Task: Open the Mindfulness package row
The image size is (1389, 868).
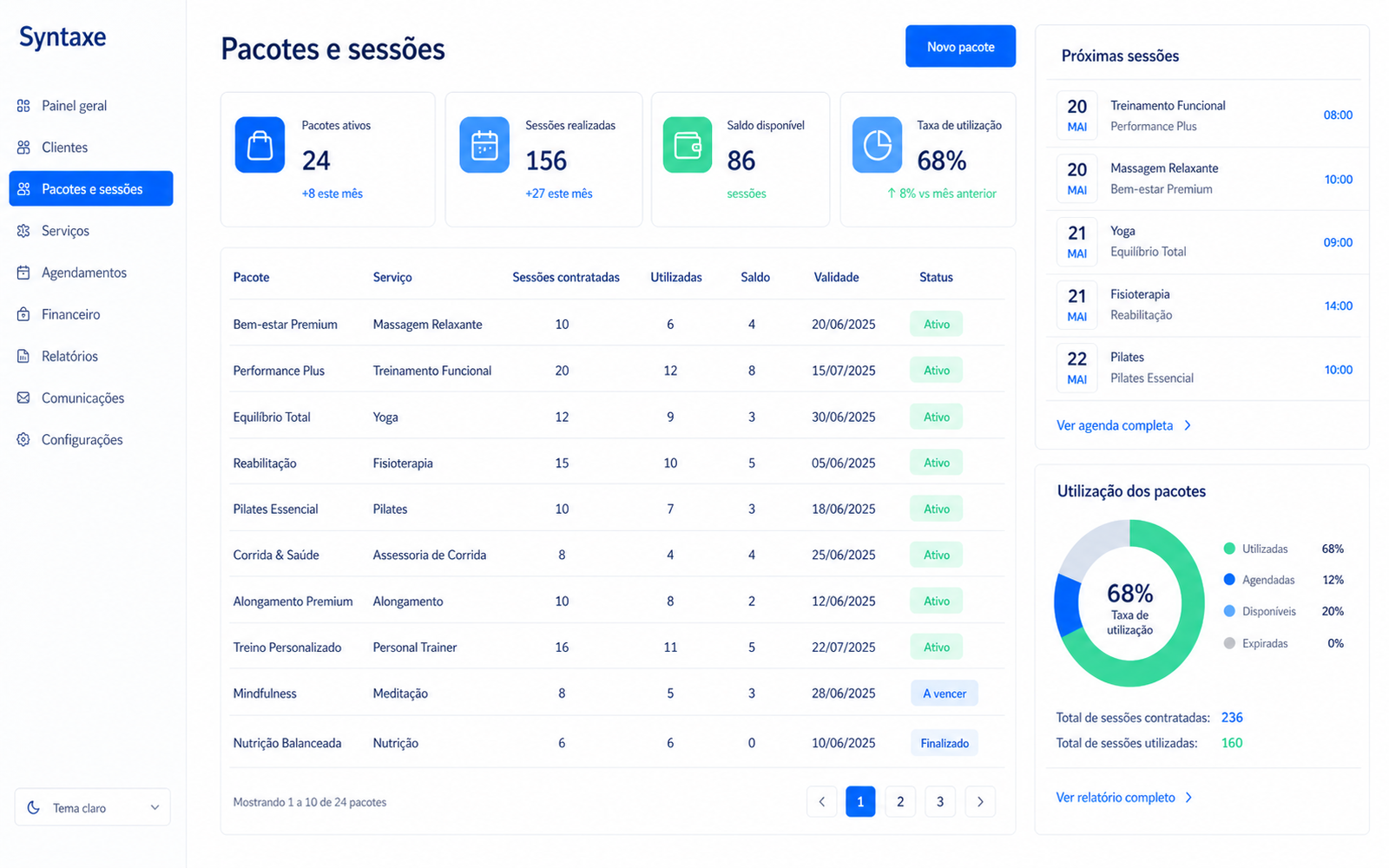Action: [x=617, y=694]
